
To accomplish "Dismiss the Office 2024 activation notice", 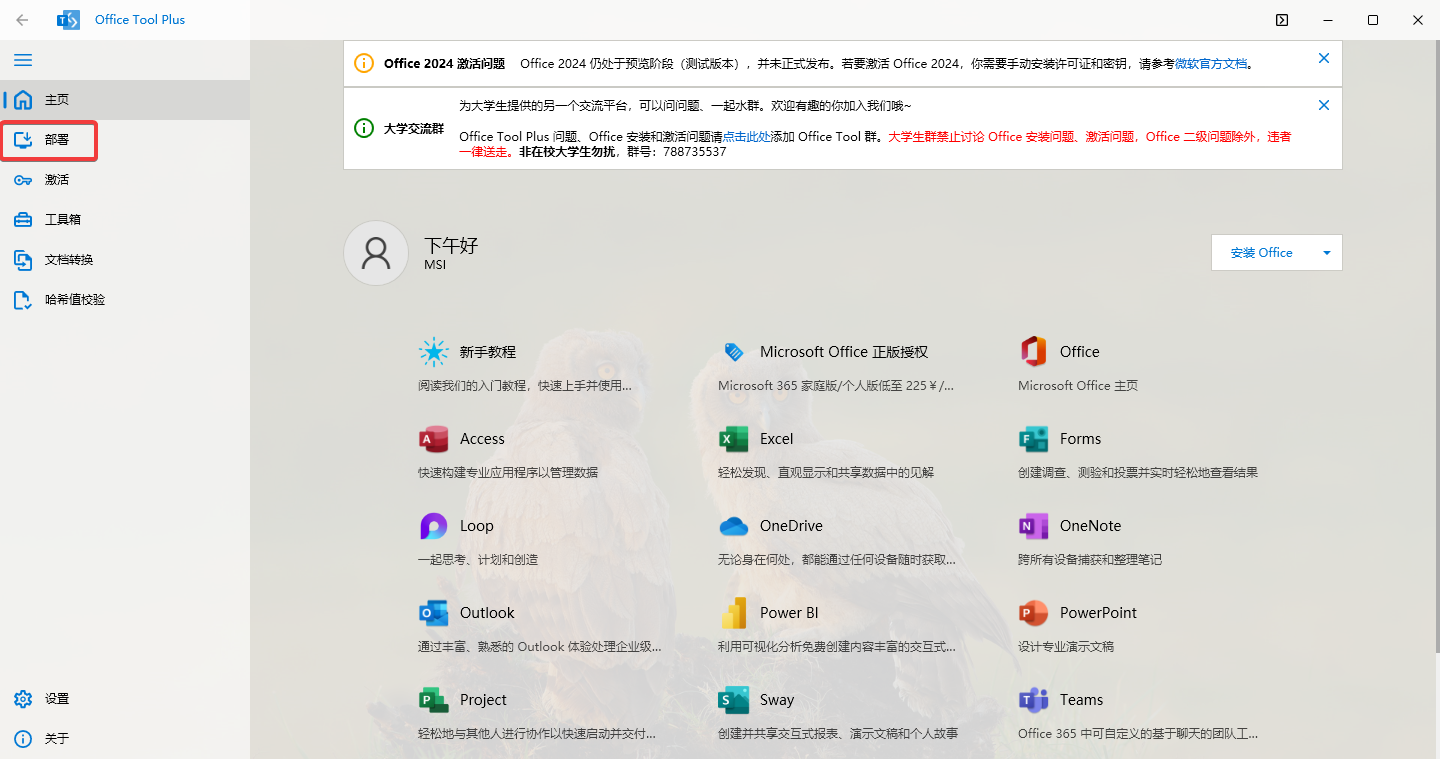I will click(1323, 58).
